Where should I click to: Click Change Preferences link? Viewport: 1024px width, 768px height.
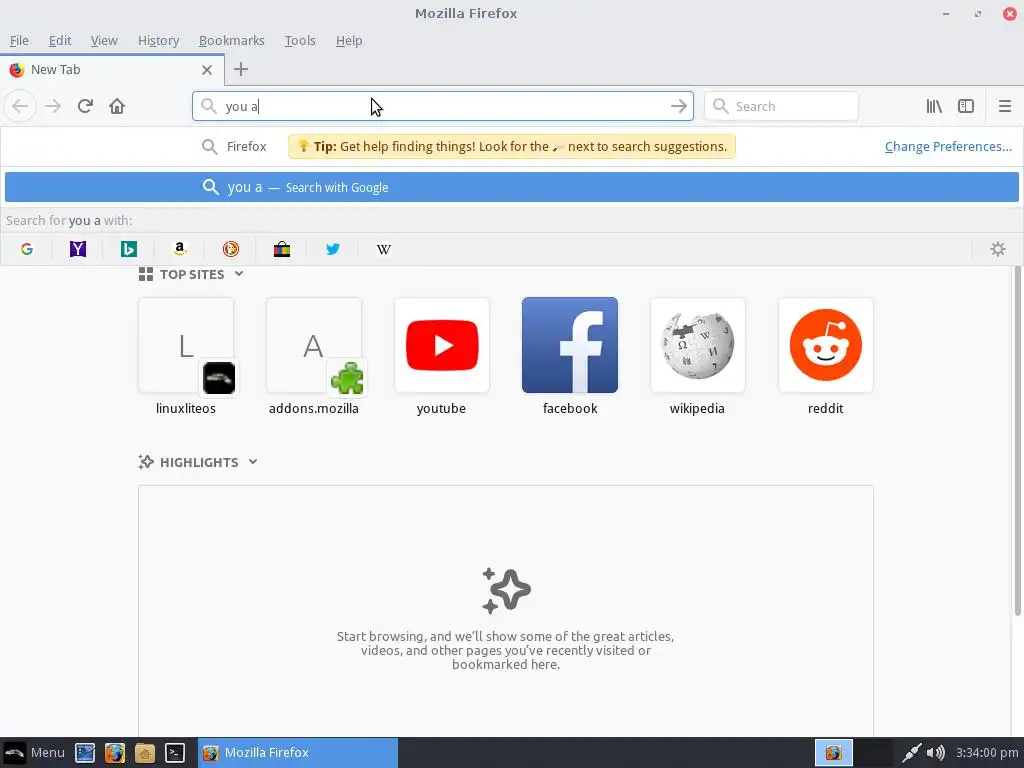pos(948,146)
